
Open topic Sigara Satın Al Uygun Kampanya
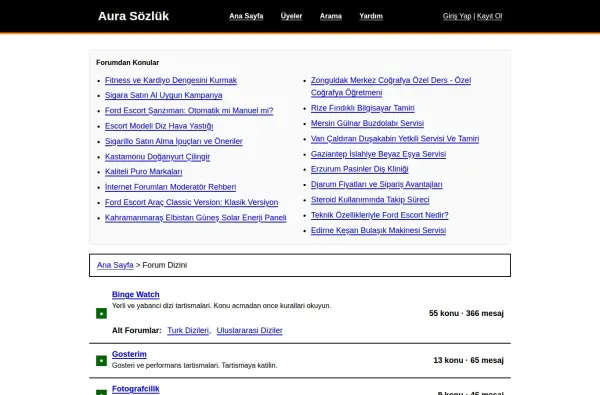tap(163, 95)
